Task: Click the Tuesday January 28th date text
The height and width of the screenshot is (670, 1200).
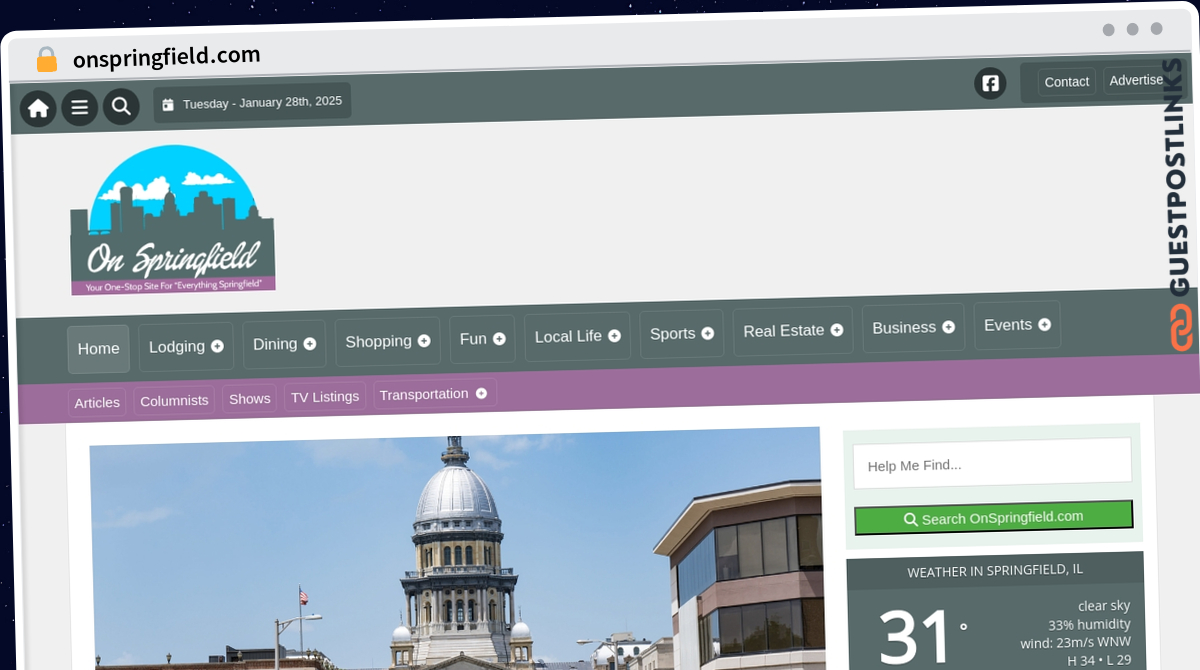Action: pos(262,102)
